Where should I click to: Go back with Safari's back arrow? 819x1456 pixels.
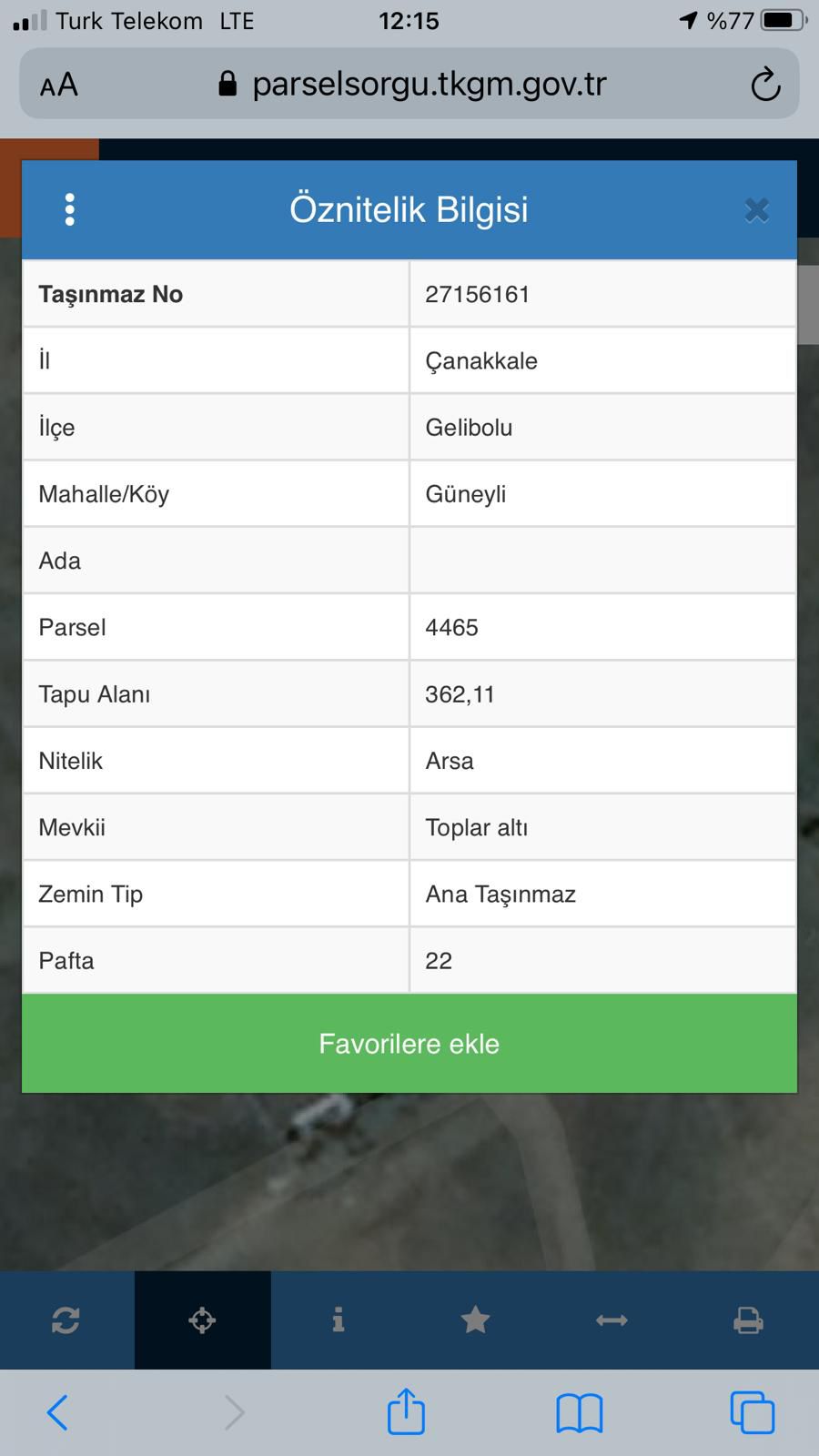[57, 1412]
